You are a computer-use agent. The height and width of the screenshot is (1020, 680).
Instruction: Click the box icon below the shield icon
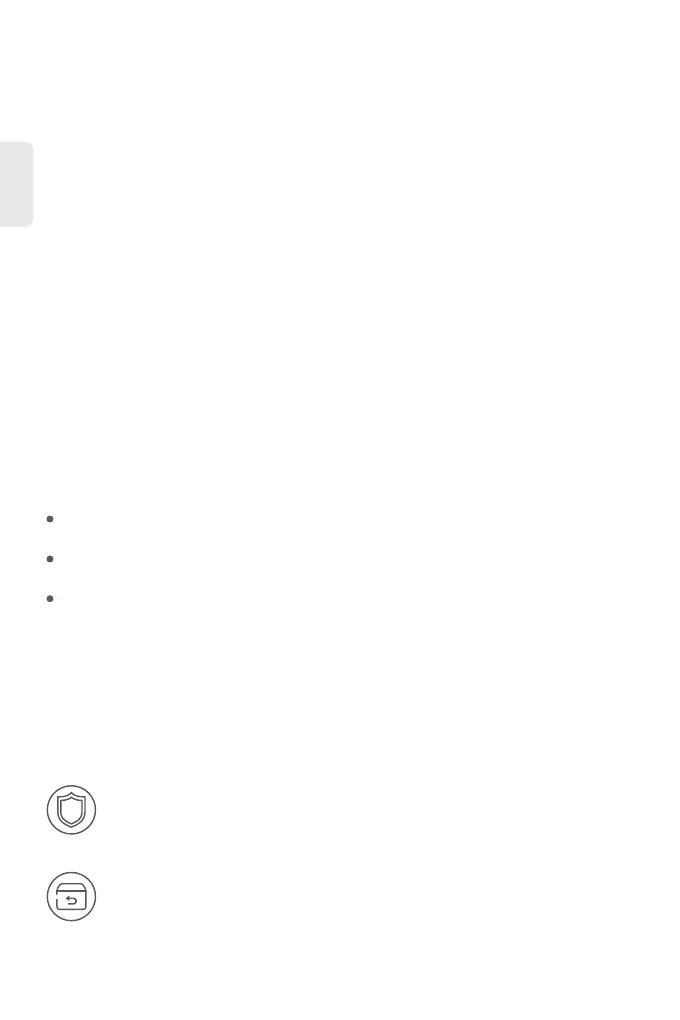tap(72, 896)
